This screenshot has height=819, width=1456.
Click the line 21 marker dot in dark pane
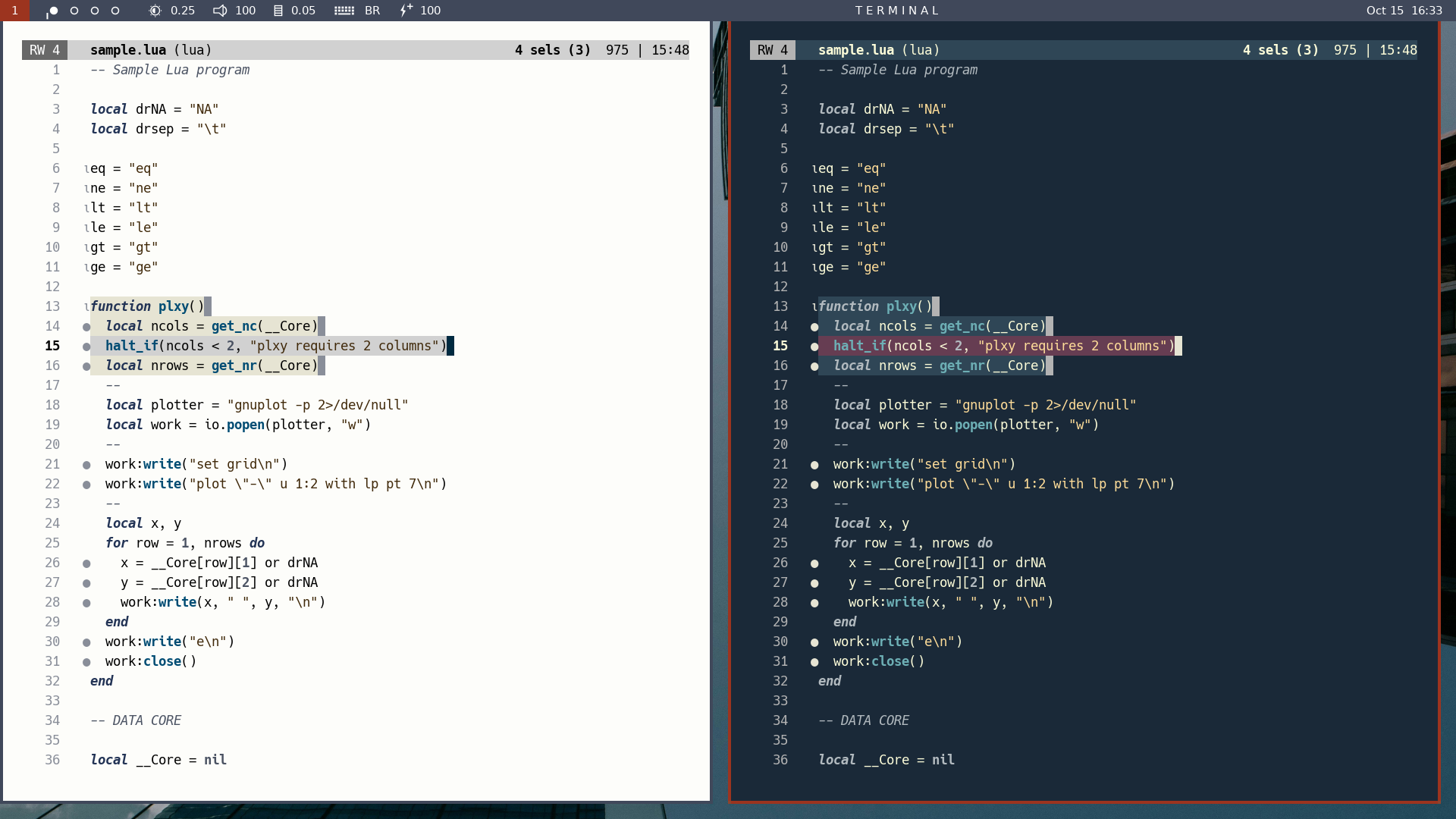814,465
